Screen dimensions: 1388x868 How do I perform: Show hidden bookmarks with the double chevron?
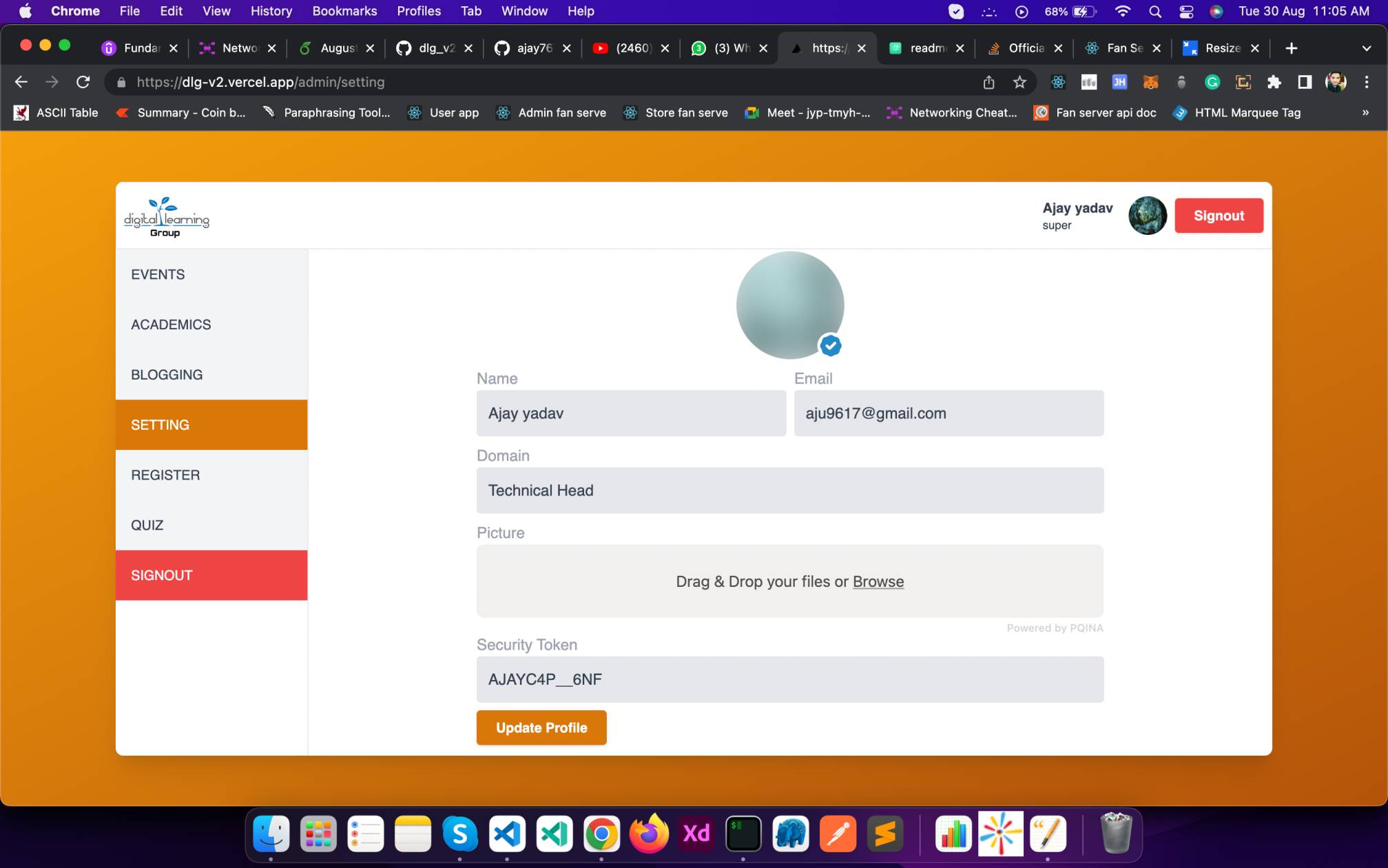coord(1365,112)
